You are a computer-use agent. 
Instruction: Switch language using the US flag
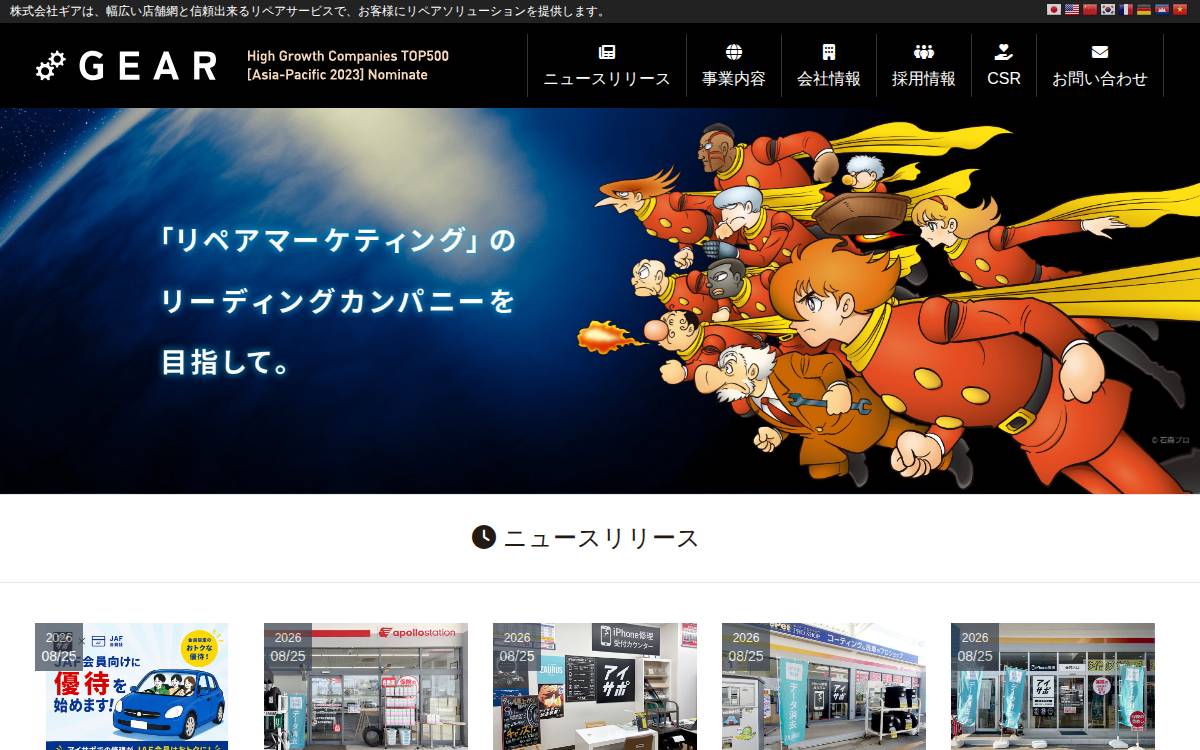[1071, 10]
